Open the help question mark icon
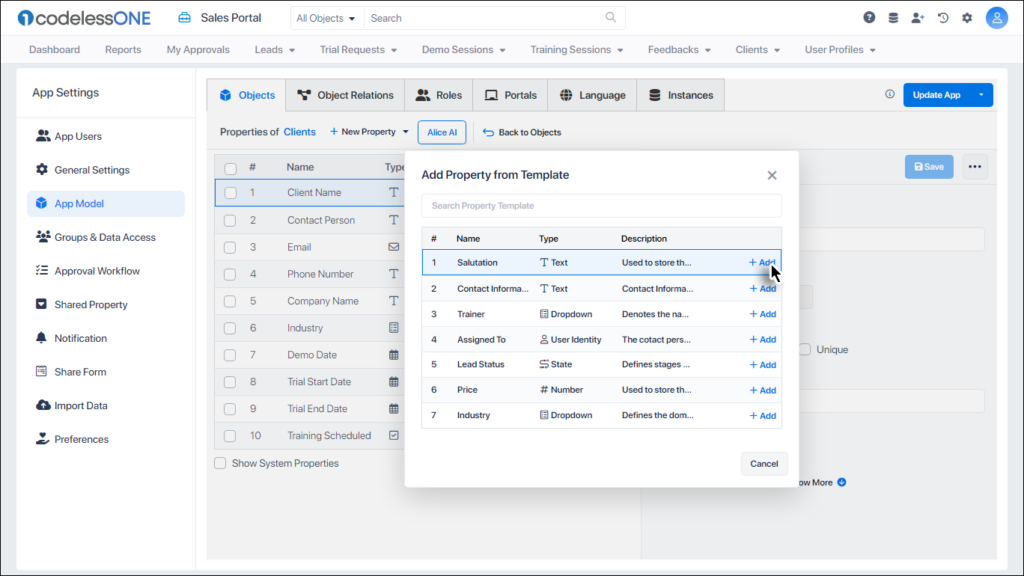The image size is (1024, 576). (x=869, y=18)
